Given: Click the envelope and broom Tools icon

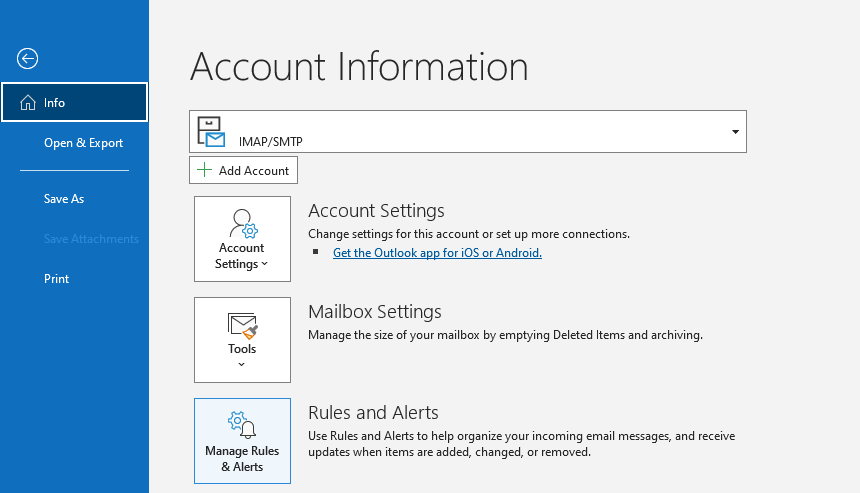Looking at the screenshot, I should coord(242,324).
